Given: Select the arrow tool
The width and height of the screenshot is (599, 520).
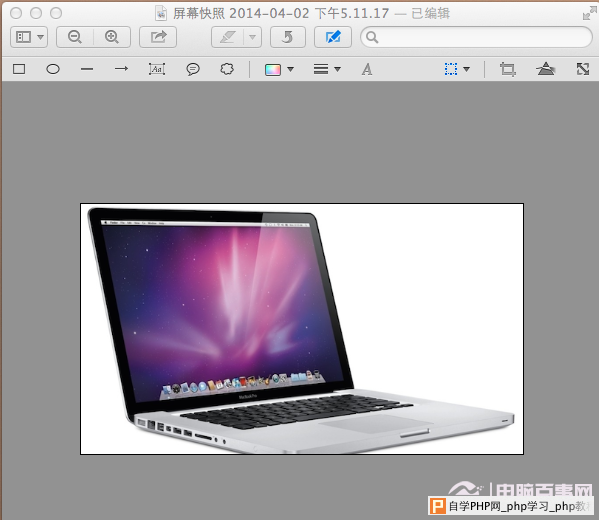Looking at the screenshot, I should point(121,69).
